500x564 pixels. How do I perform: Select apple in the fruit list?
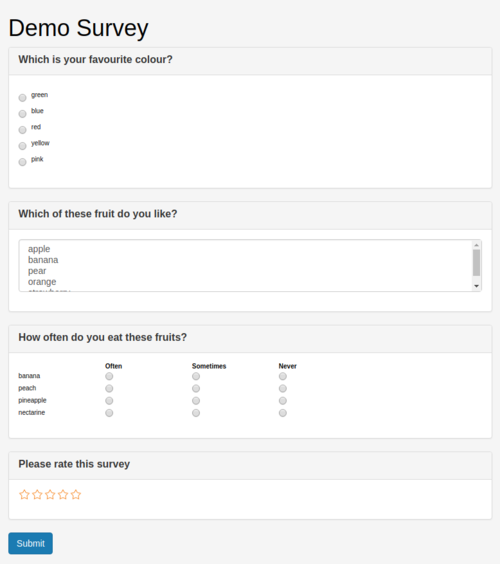click(x=39, y=249)
